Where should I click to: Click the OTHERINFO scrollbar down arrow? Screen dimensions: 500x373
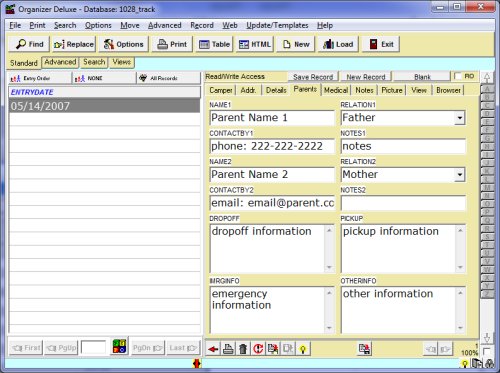(460, 328)
